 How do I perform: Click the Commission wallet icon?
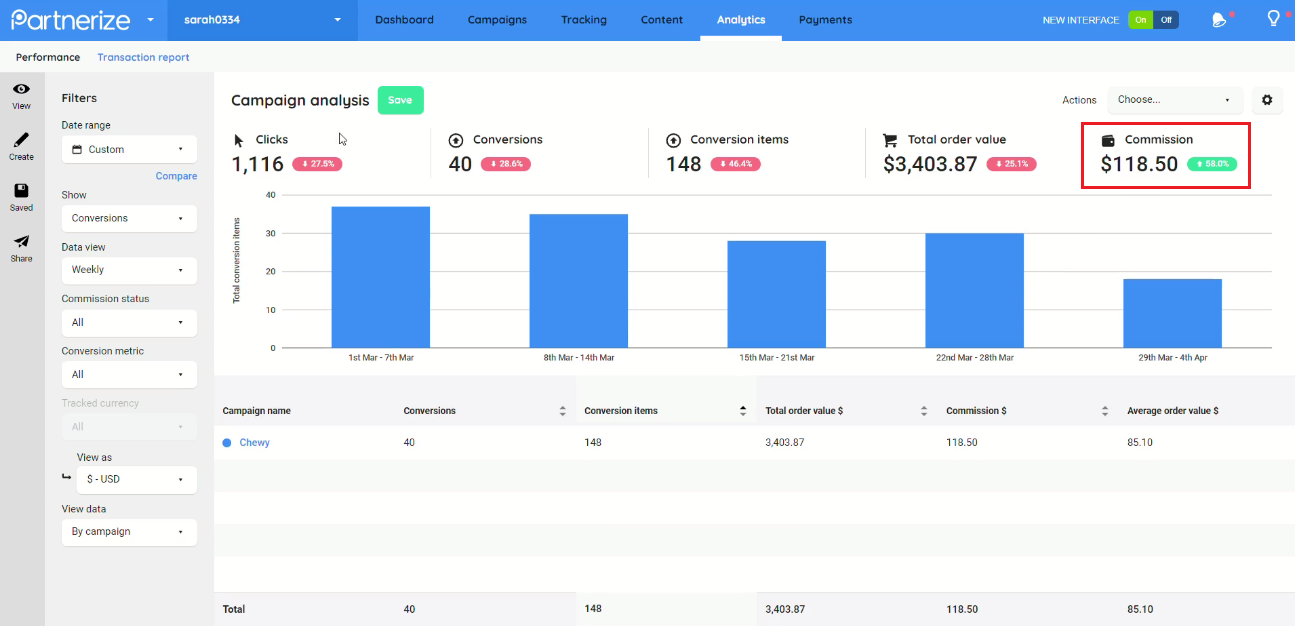(x=1108, y=140)
